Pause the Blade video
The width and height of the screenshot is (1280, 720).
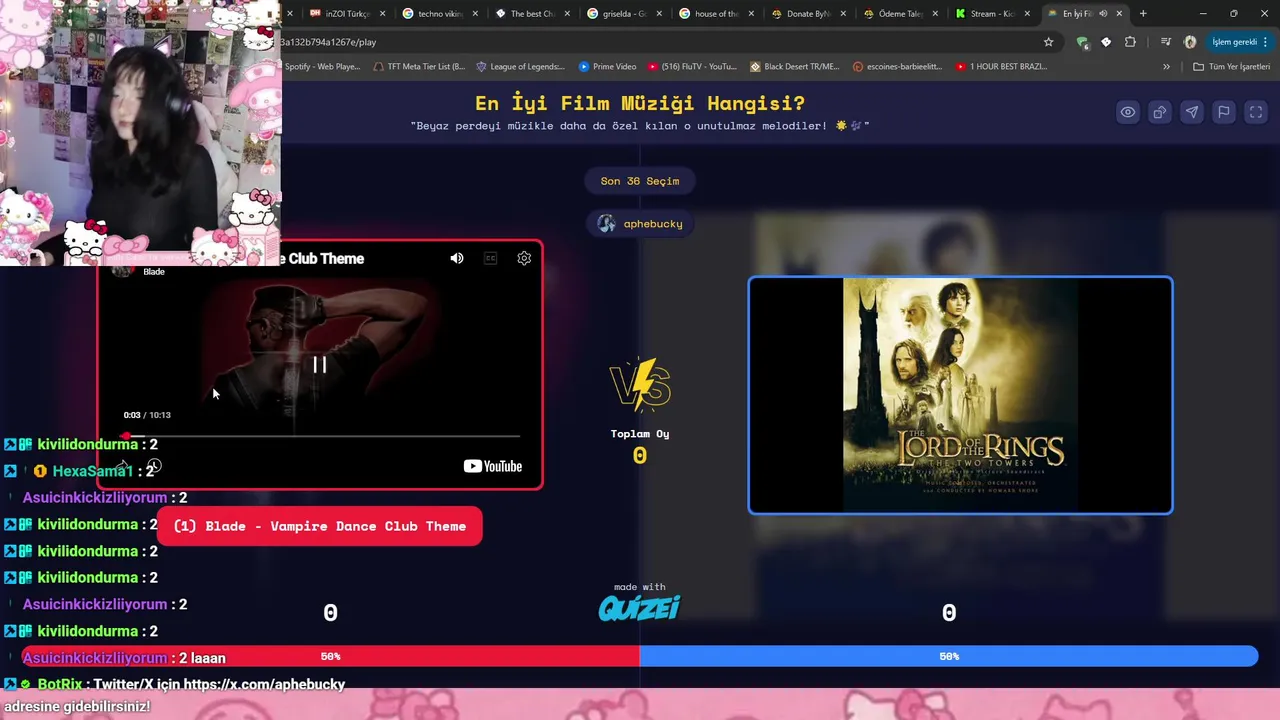319,365
